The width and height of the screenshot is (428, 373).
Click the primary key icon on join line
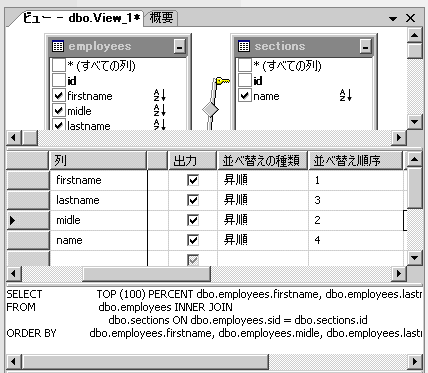point(223,81)
